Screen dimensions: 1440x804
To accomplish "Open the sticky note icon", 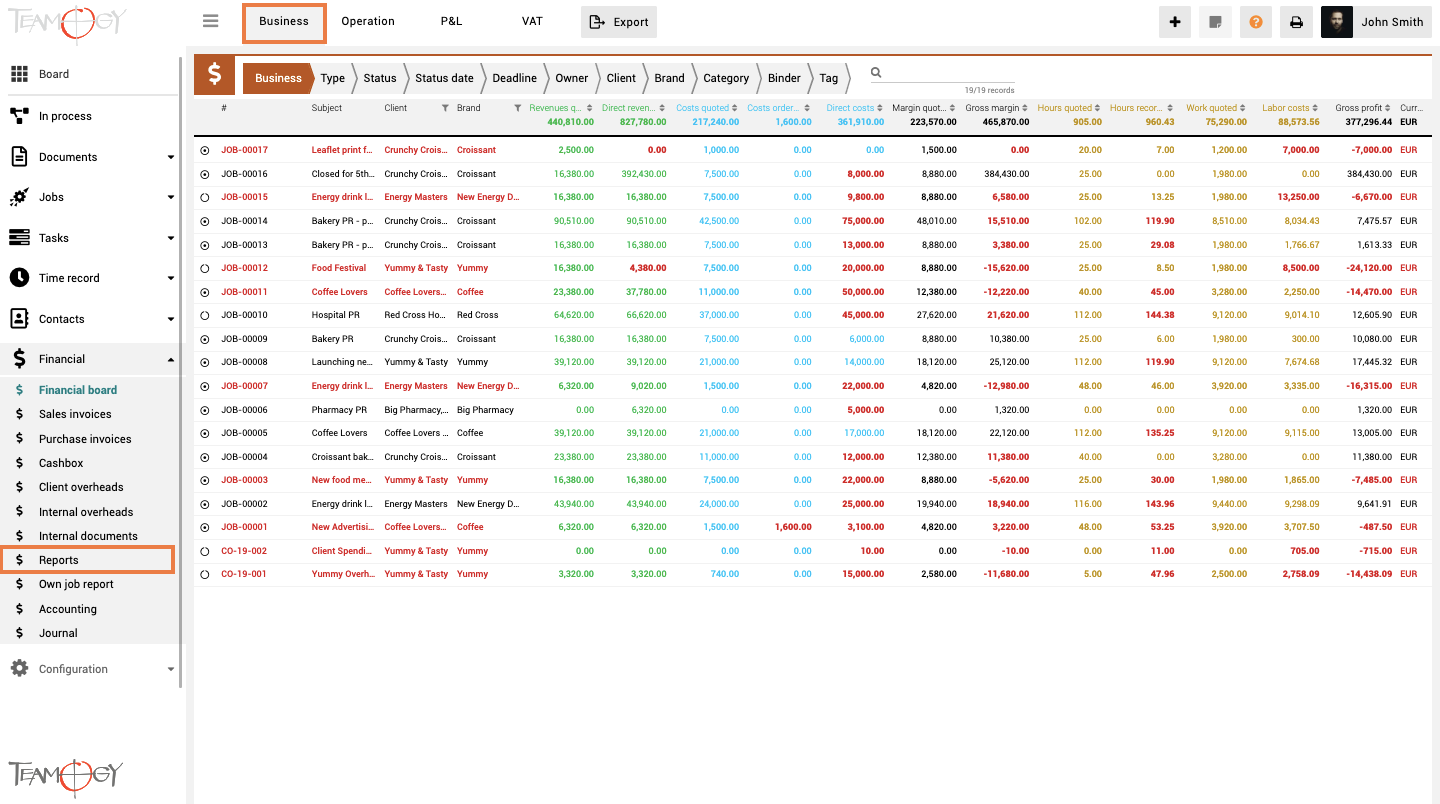I will [x=1216, y=22].
